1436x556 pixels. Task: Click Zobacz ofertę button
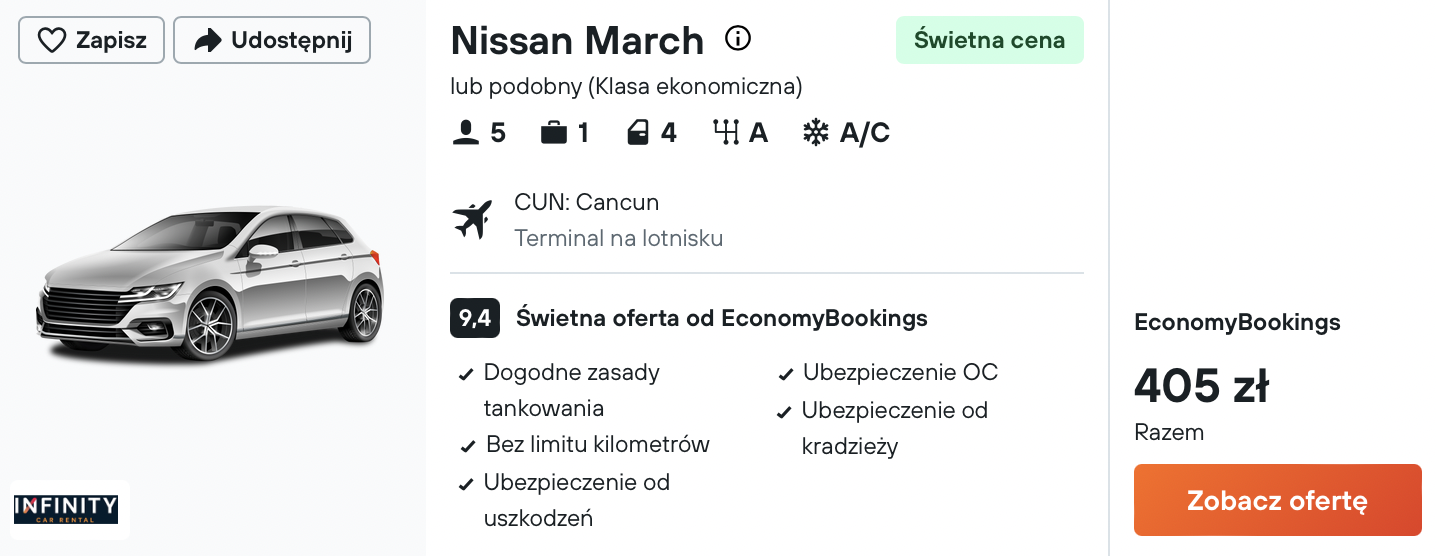coord(1277,500)
